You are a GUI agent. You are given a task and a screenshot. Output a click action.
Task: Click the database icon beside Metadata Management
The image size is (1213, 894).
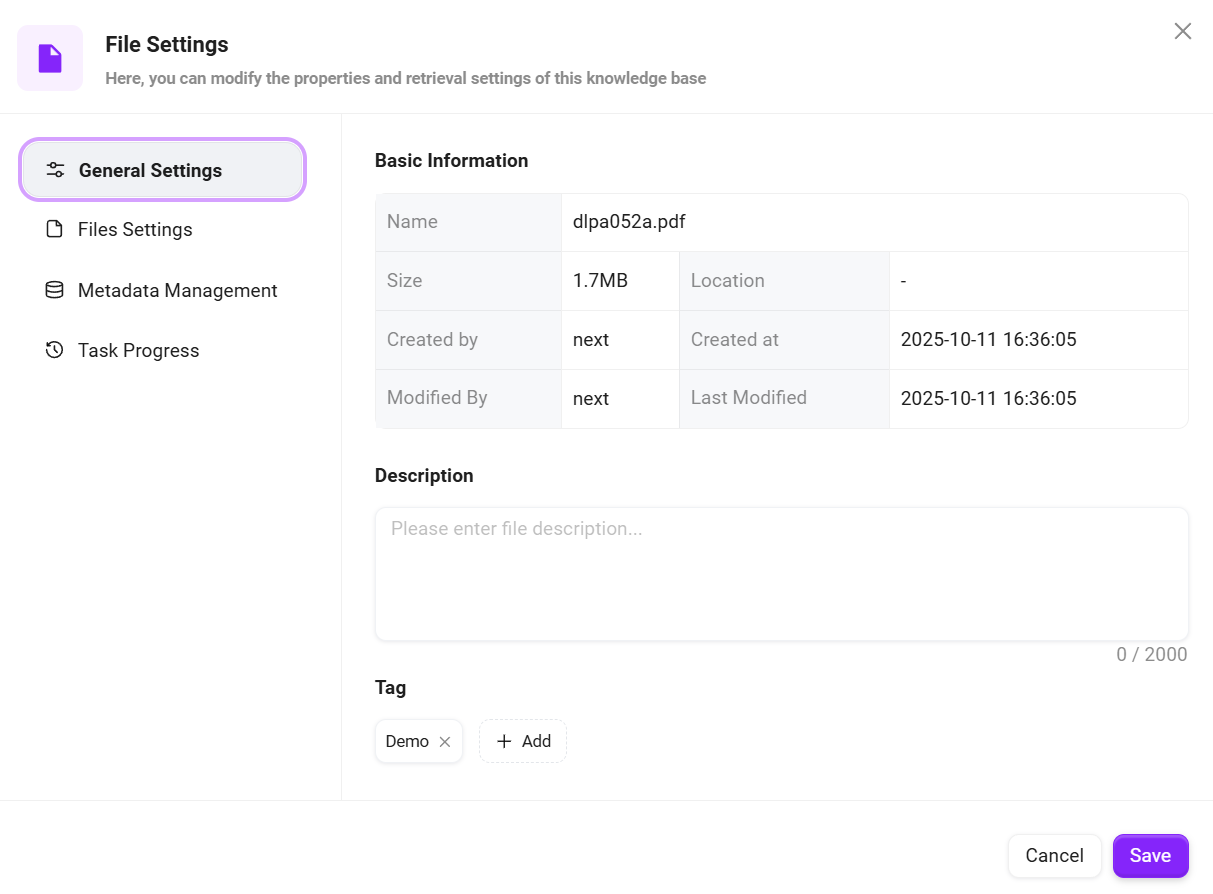54,290
